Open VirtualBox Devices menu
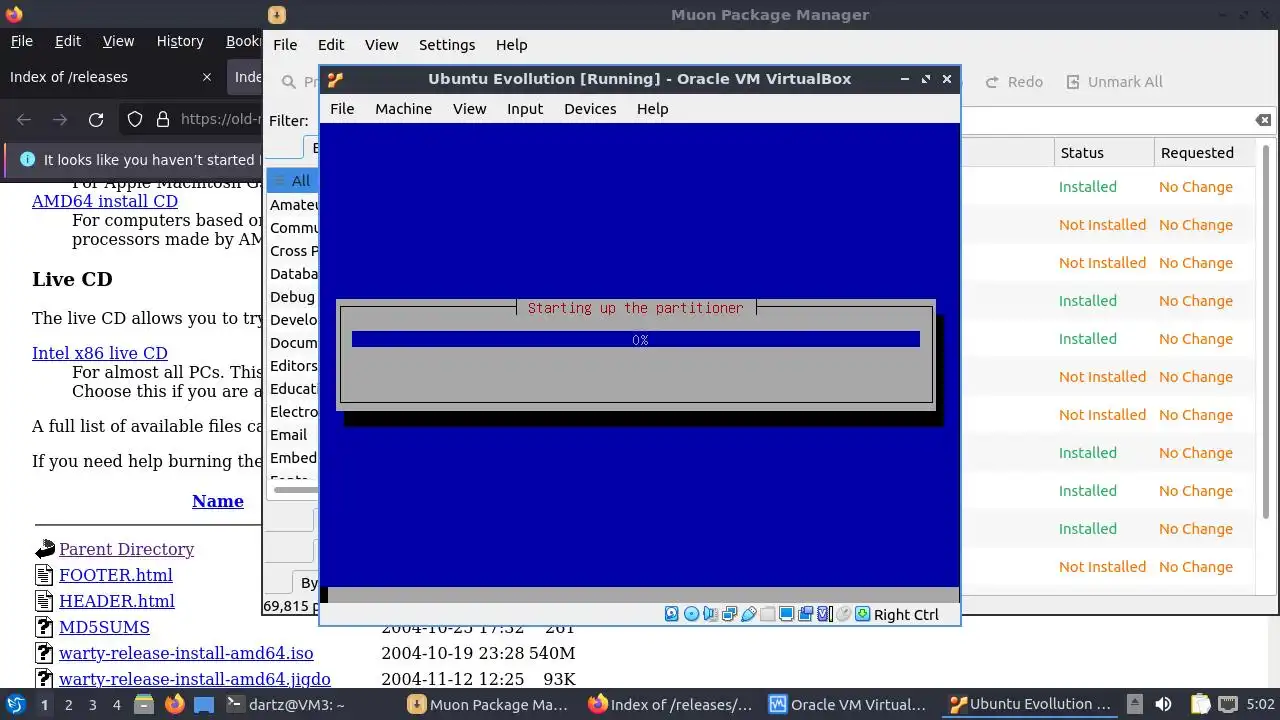This screenshot has width=1280, height=720. click(x=590, y=109)
